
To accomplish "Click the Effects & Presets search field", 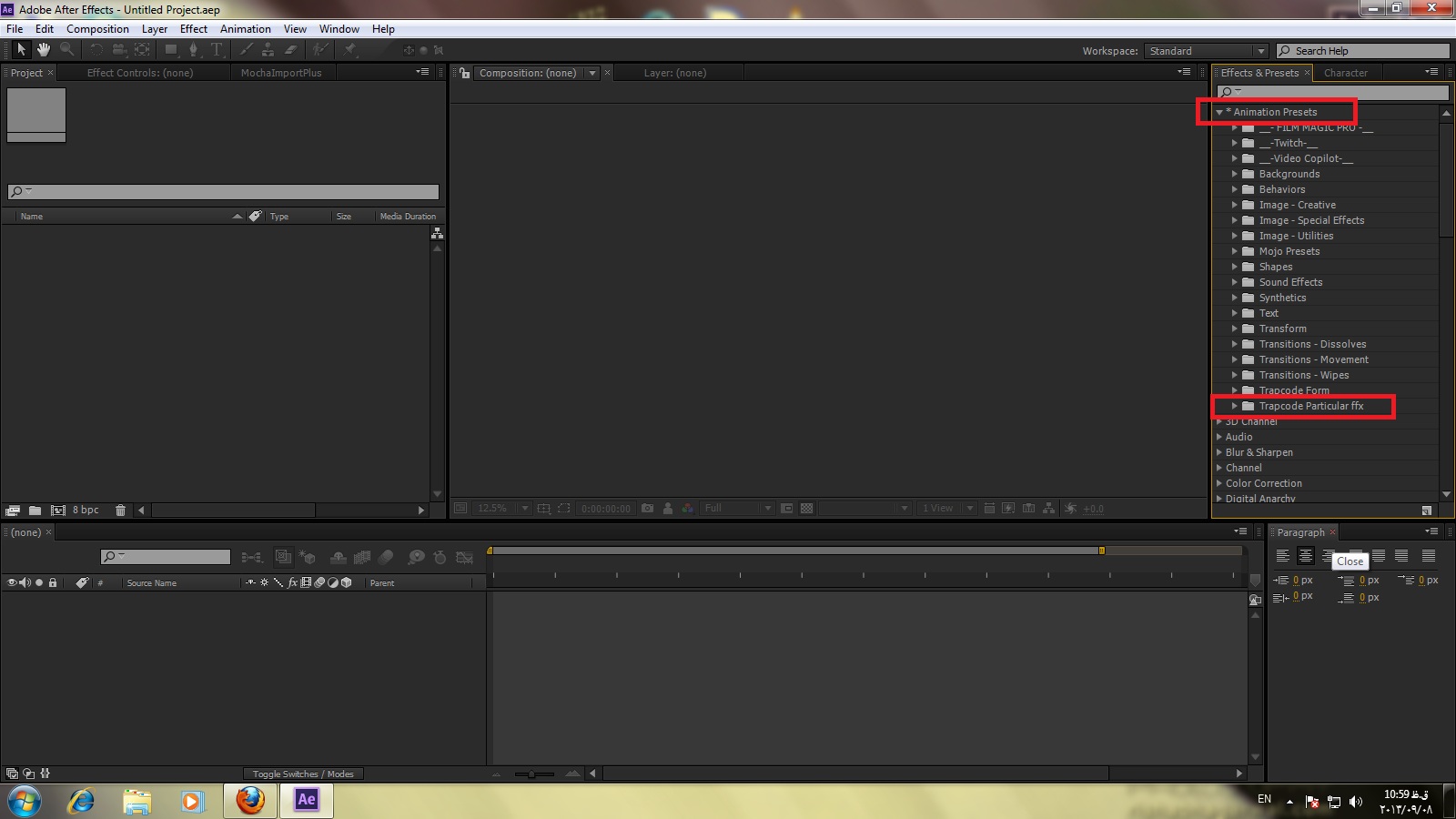I will pos(1332,92).
